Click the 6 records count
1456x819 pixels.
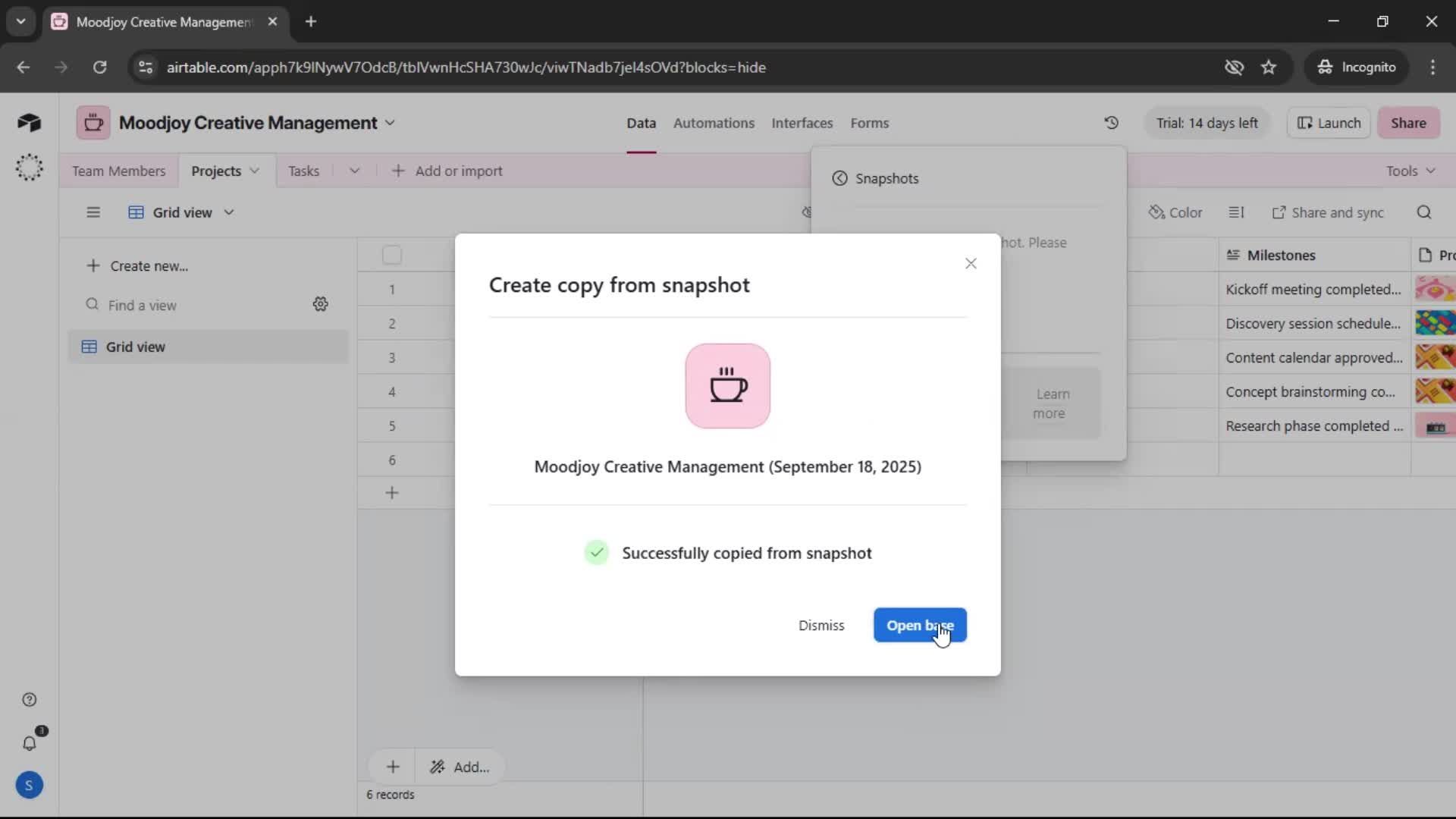pos(390,795)
